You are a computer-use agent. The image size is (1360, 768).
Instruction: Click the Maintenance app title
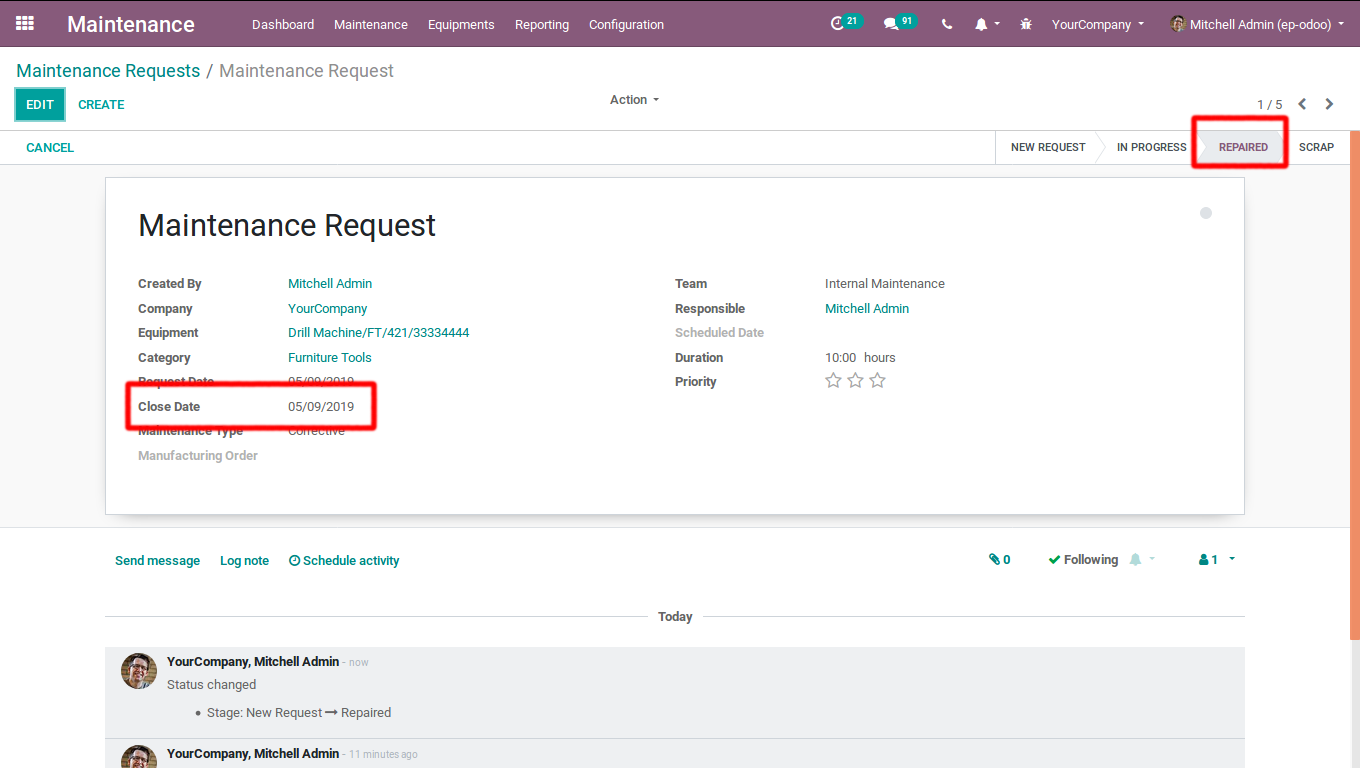coord(131,24)
